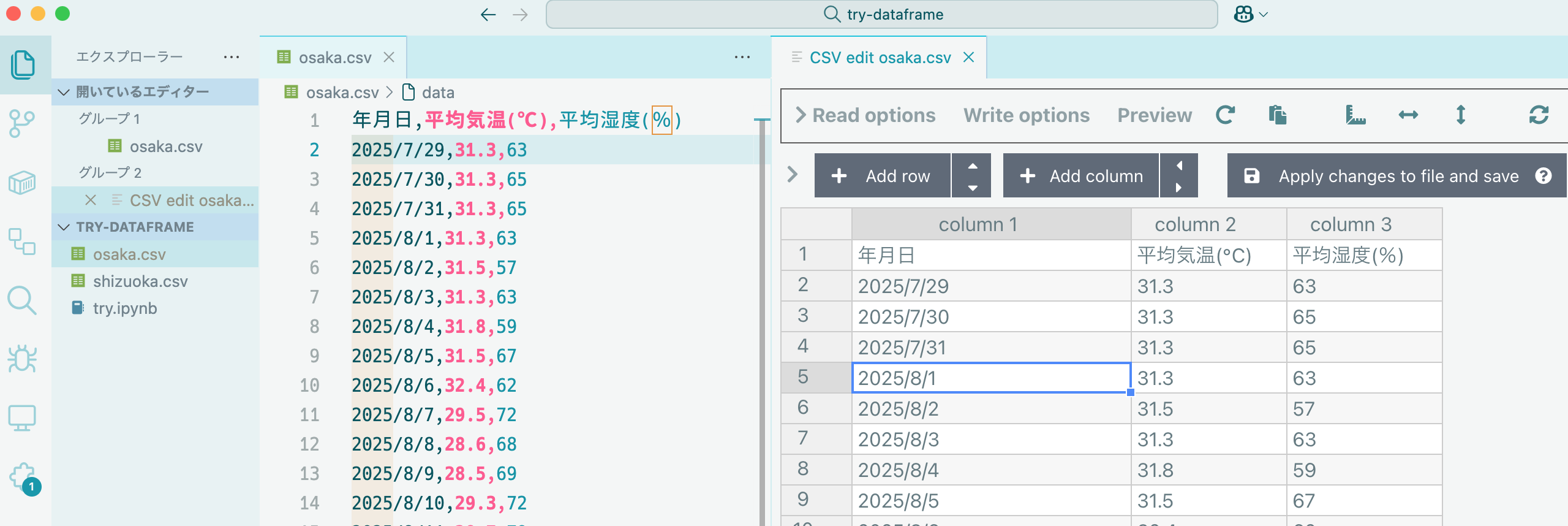The width and height of the screenshot is (1568, 526).
Task: Click the horizontal resize arrows icon
Action: 1408,115
